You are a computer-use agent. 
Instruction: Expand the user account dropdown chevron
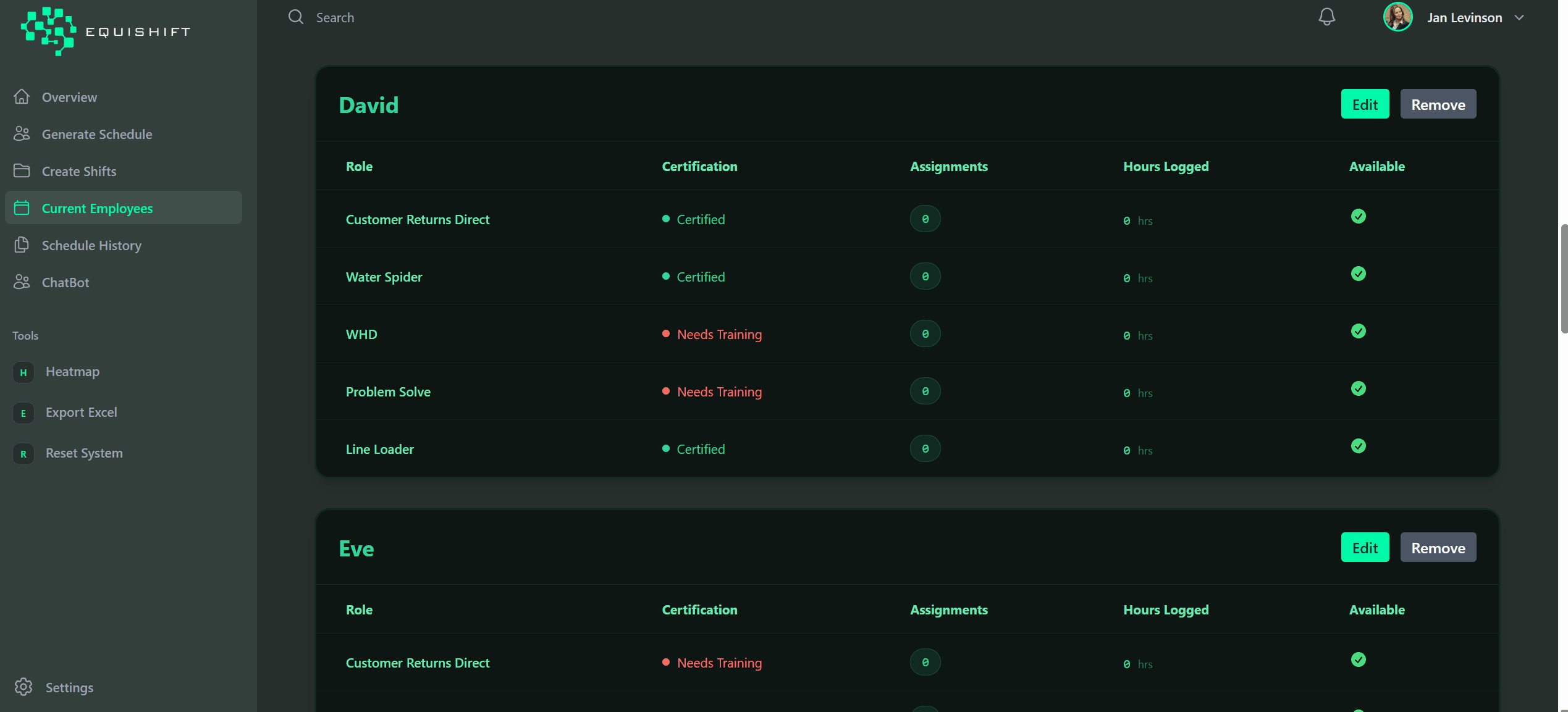click(x=1519, y=17)
